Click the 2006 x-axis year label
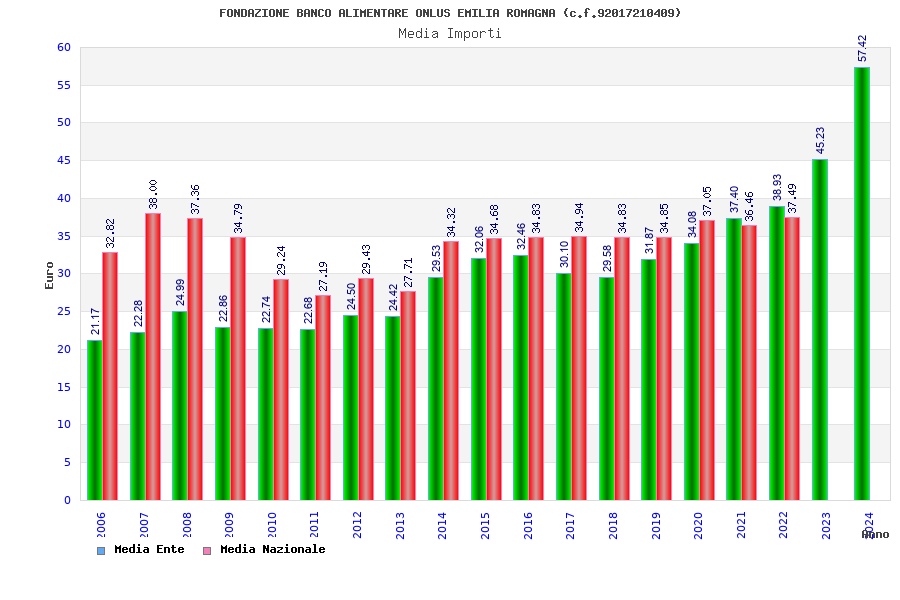Screen dimensions: 900x600 tap(101, 525)
